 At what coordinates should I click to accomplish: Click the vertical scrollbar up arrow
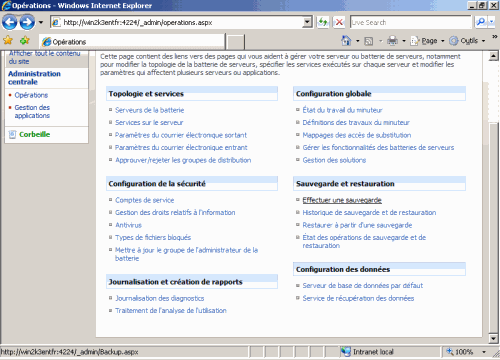[x=494, y=56]
